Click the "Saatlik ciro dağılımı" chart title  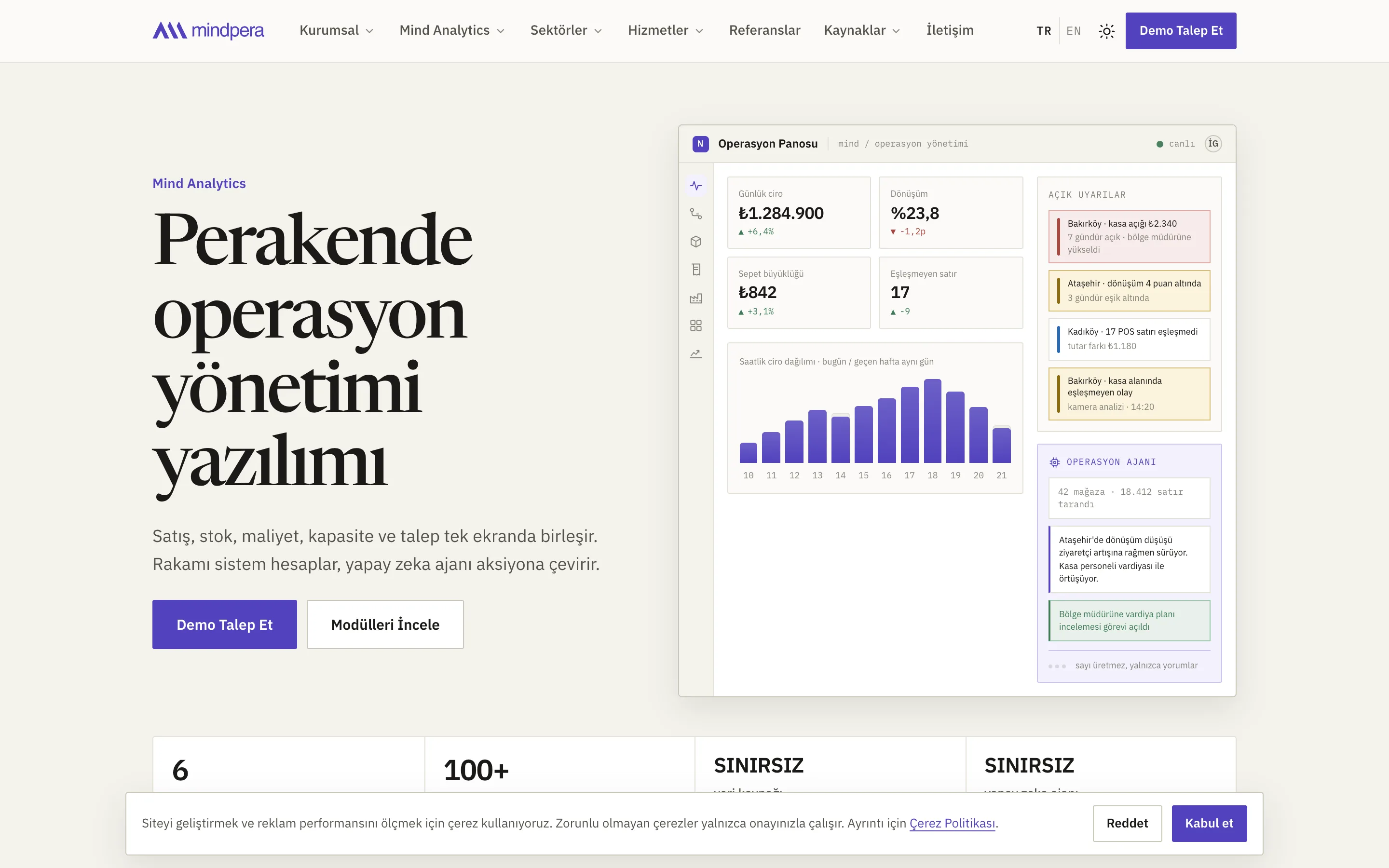tap(836, 362)
